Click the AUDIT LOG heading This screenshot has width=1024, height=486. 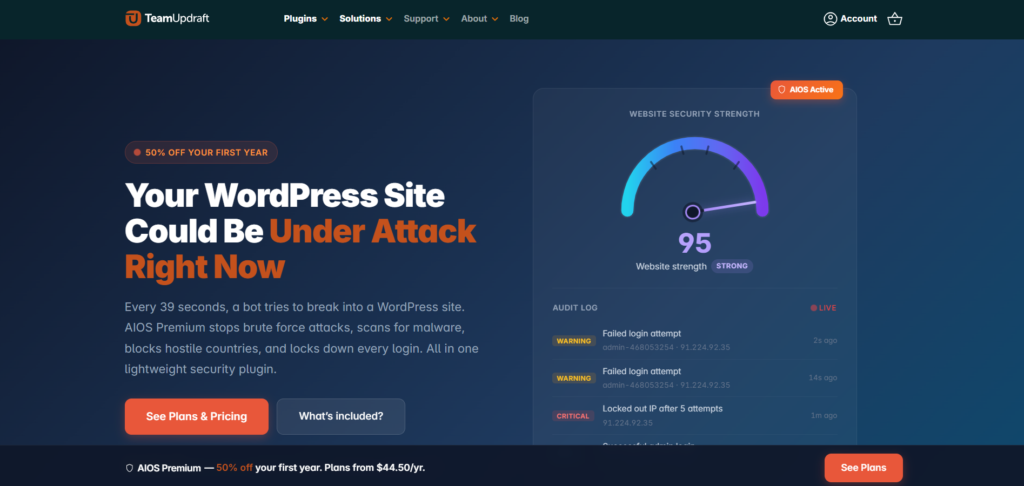[x=575, y=308]
